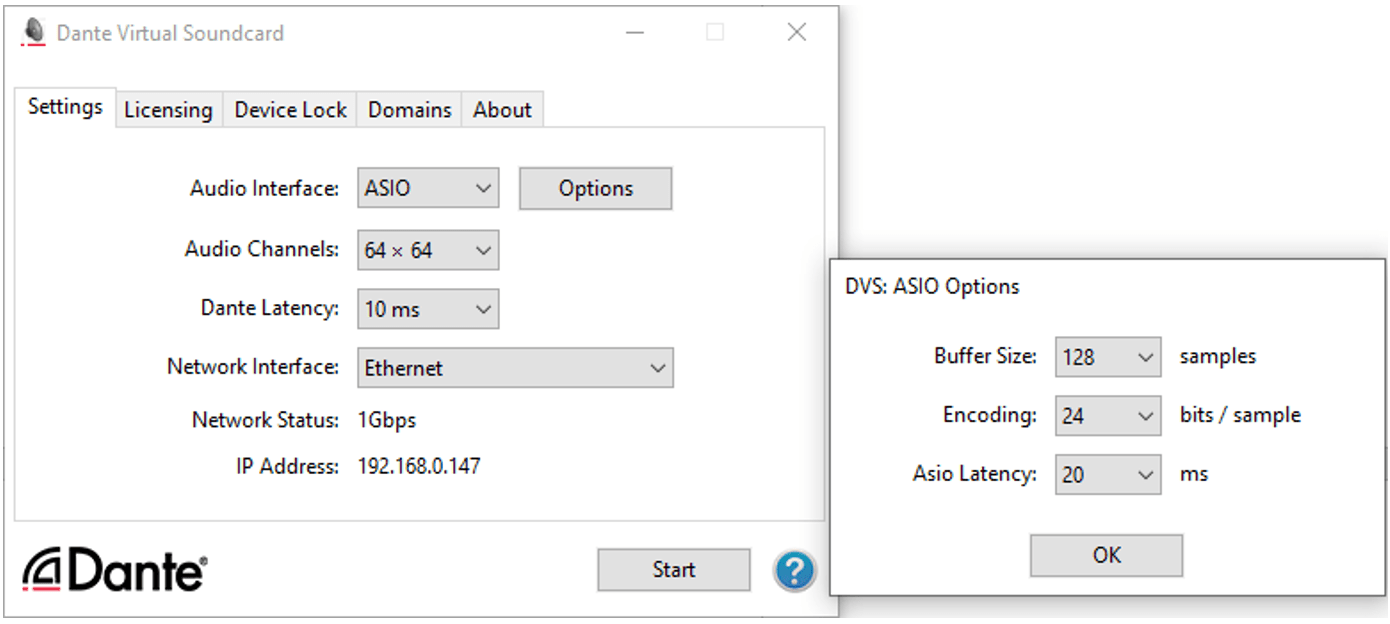Expand the Audio Channels 64 × 64 dropdown
Viewport: 1390px width, 624px height.
[428, 250]
